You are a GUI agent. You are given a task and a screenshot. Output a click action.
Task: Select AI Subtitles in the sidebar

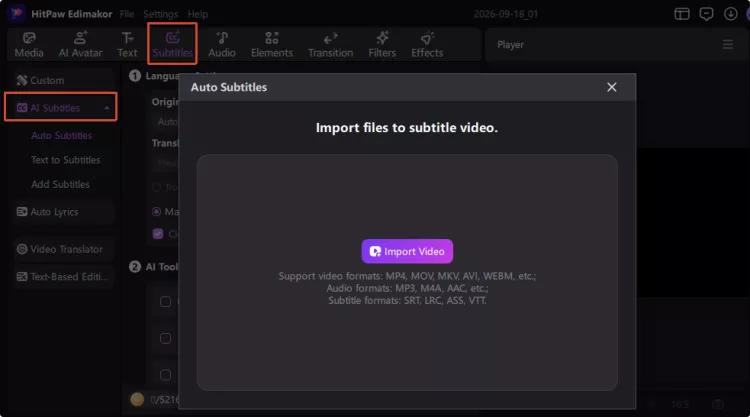click(61, 107)
